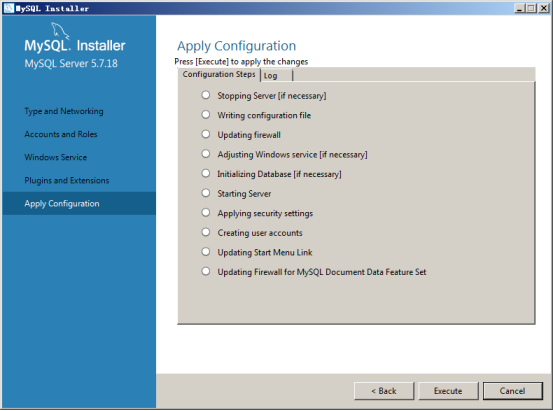Click 'Initializing Database [if necessary]' text

point(279,174)
